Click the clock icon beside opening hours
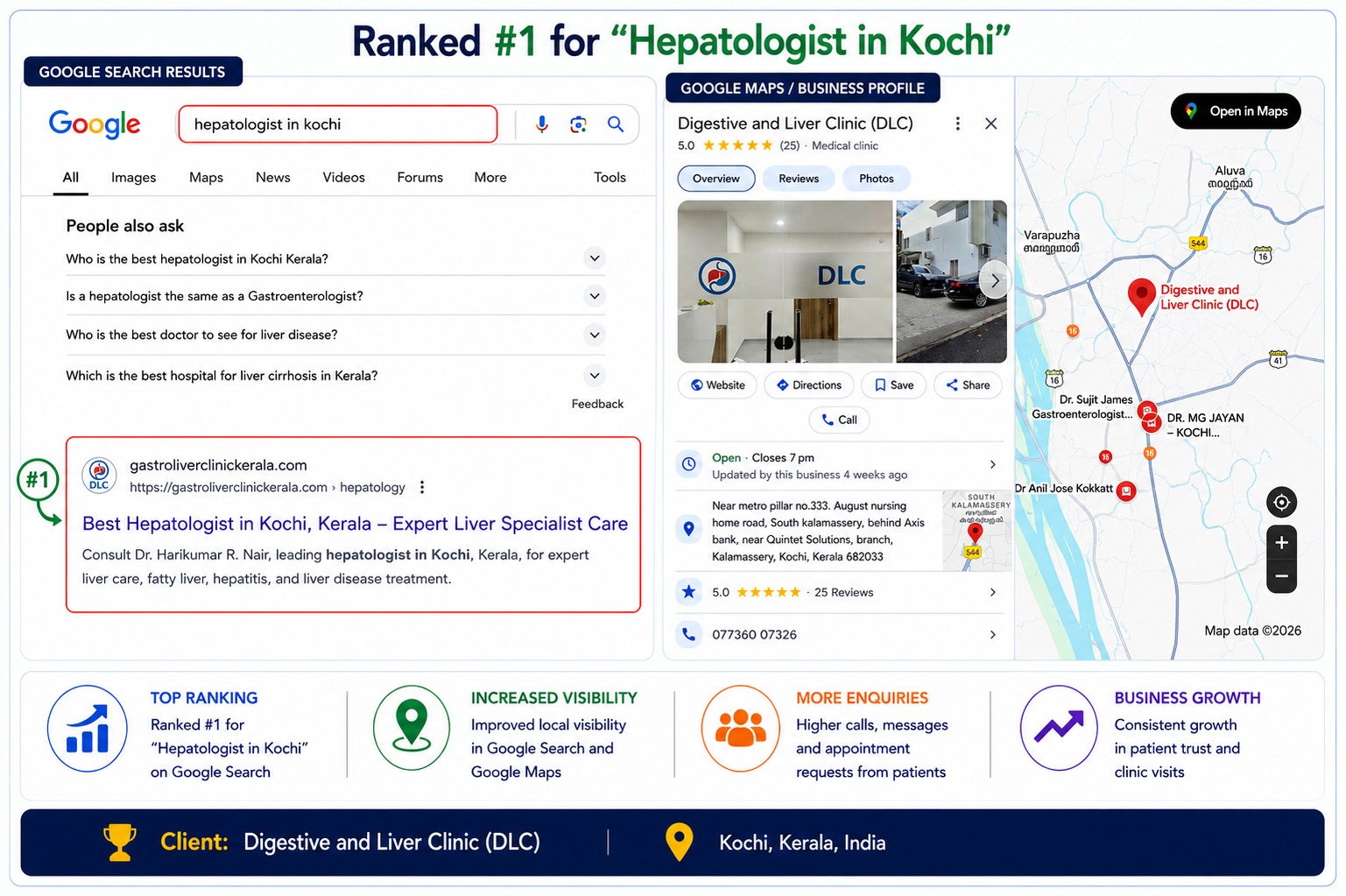 [x=689, y=464]
